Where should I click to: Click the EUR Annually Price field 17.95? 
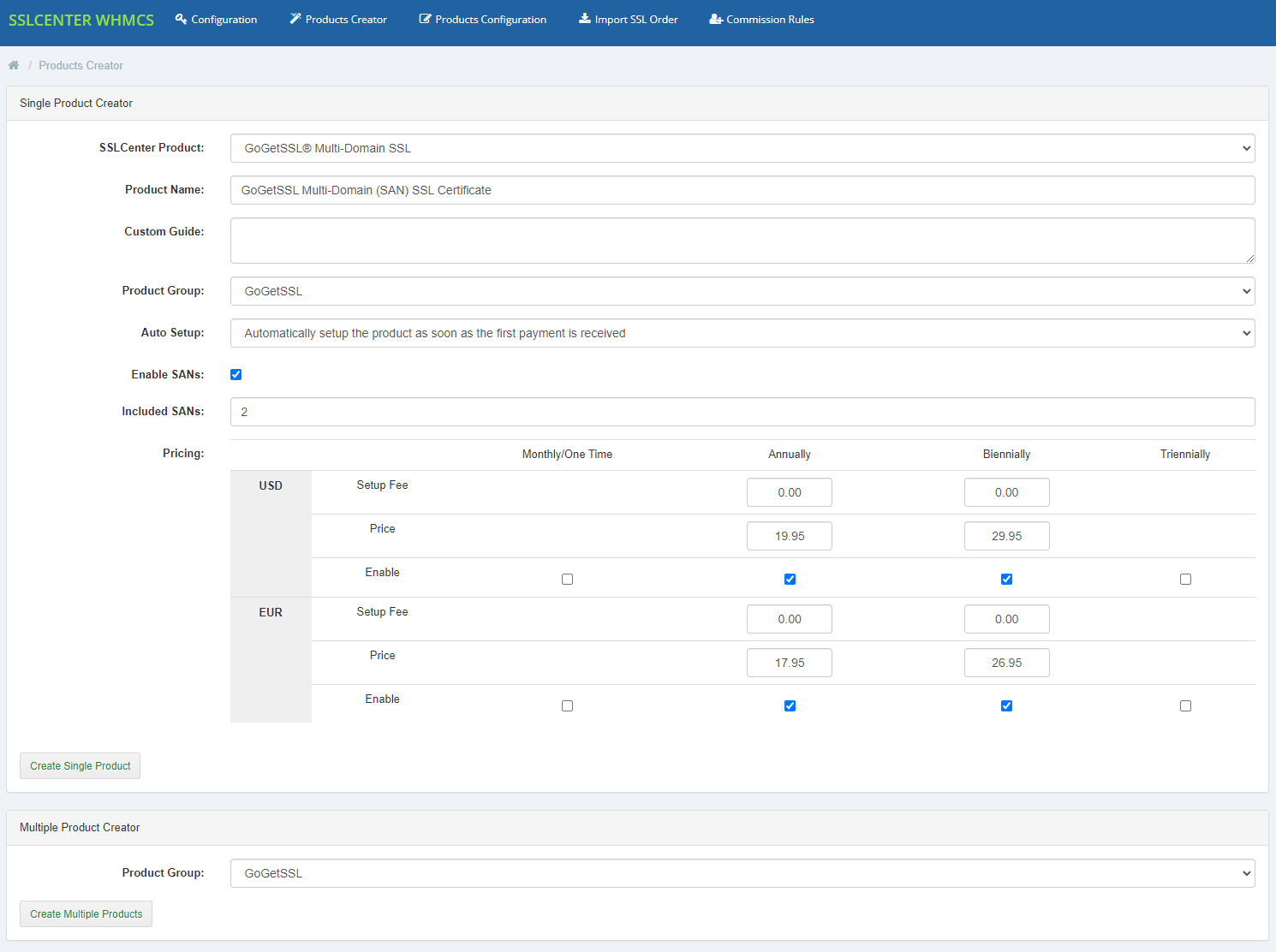click(790, 663)
